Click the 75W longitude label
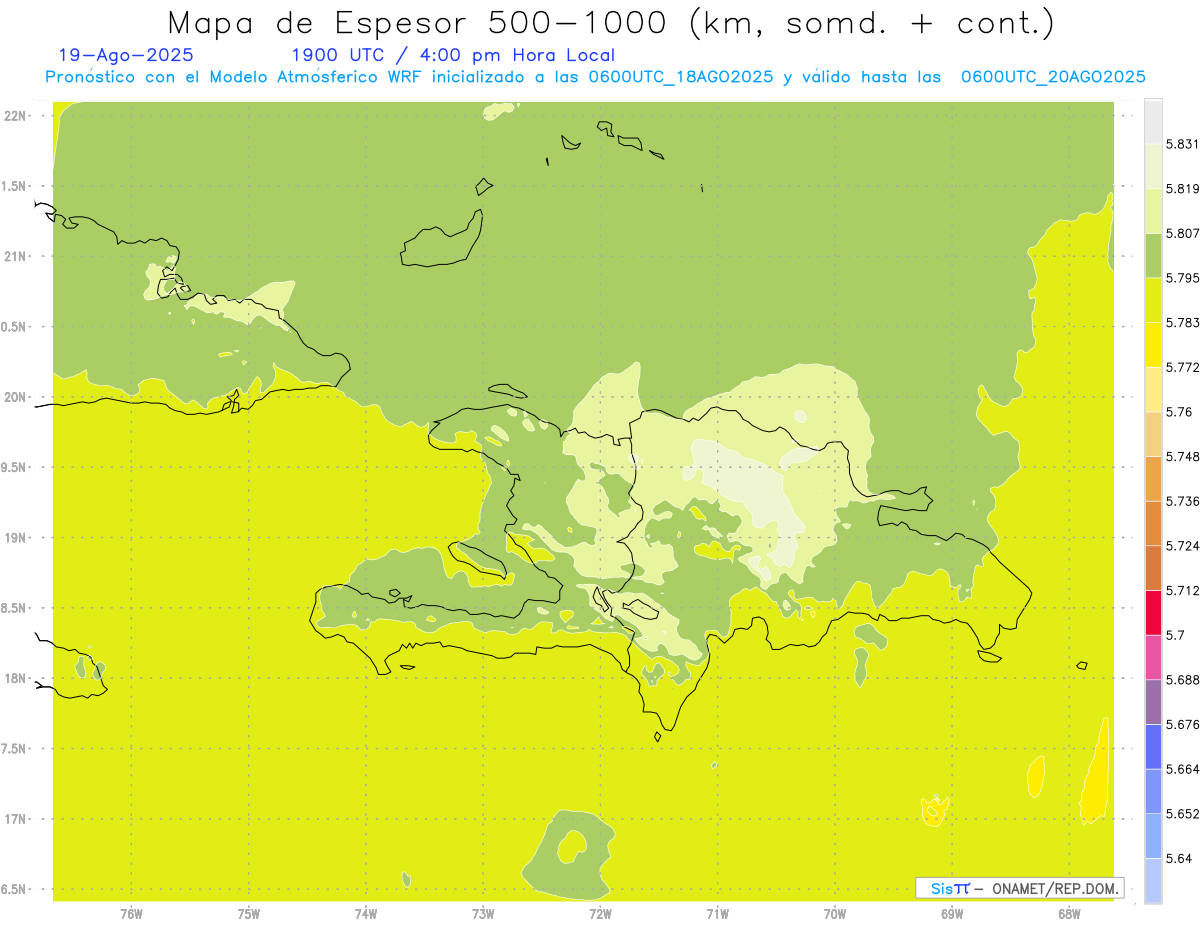 [x=249, y=913]
